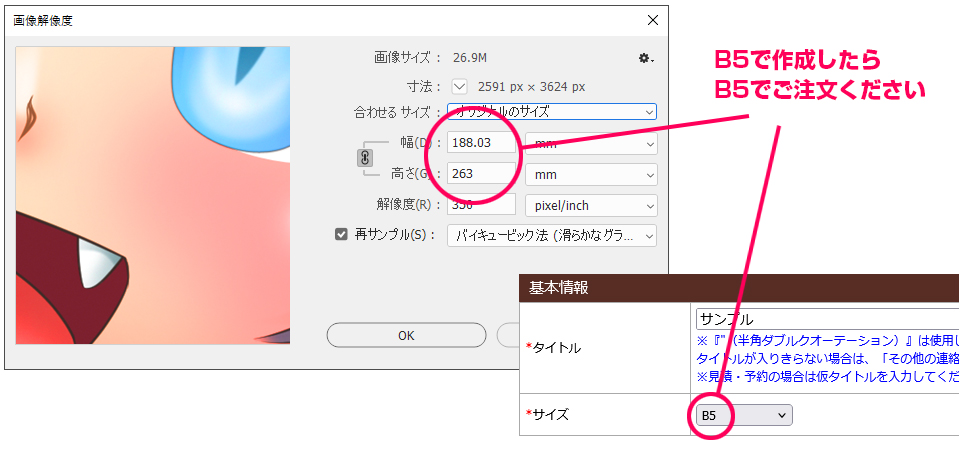Click the 画像解像度 dialog title
This screenshot has width=963, height=466.
43,20
